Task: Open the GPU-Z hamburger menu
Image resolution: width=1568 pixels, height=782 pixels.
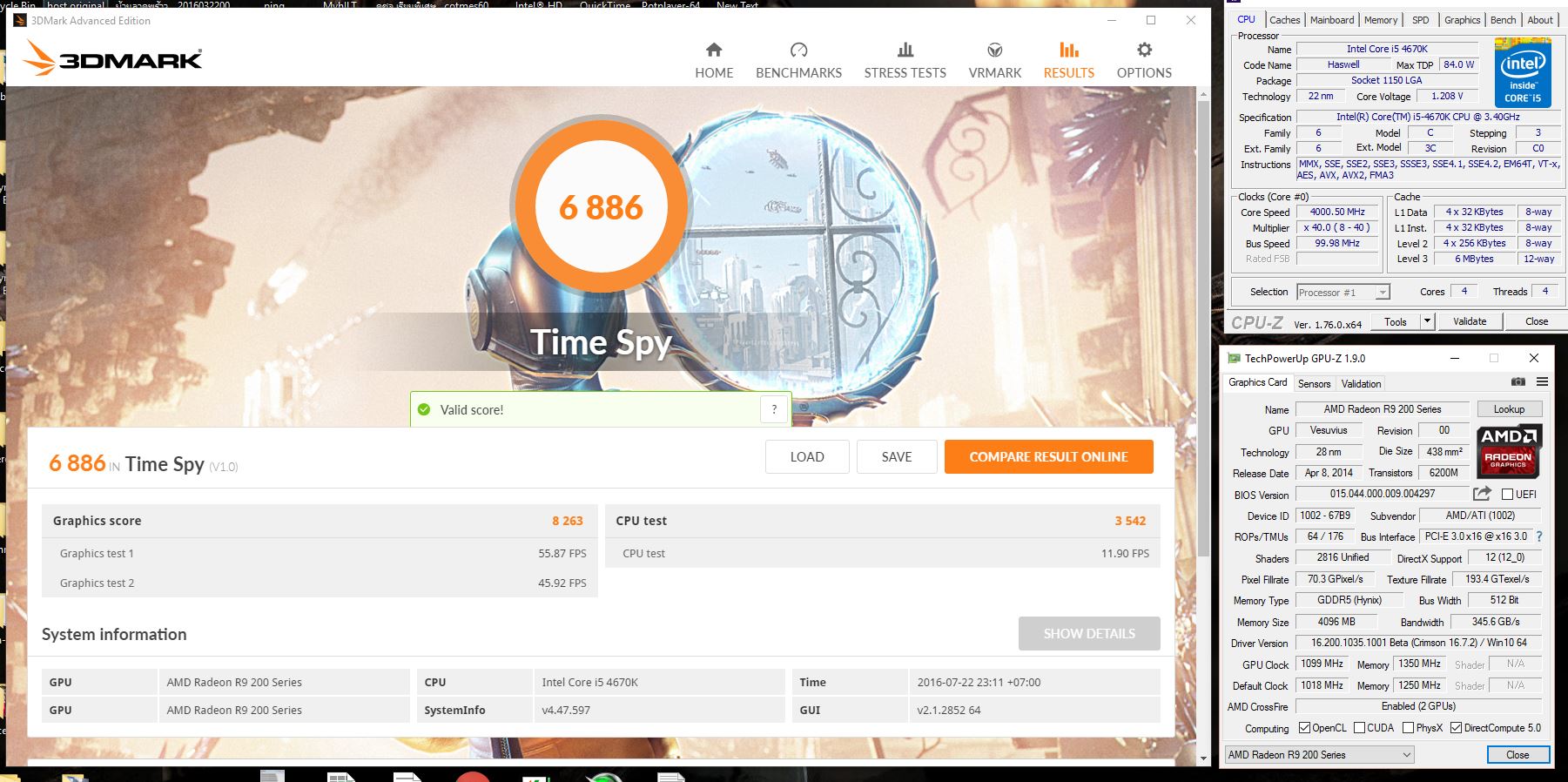Action: tap(1542, 381)
